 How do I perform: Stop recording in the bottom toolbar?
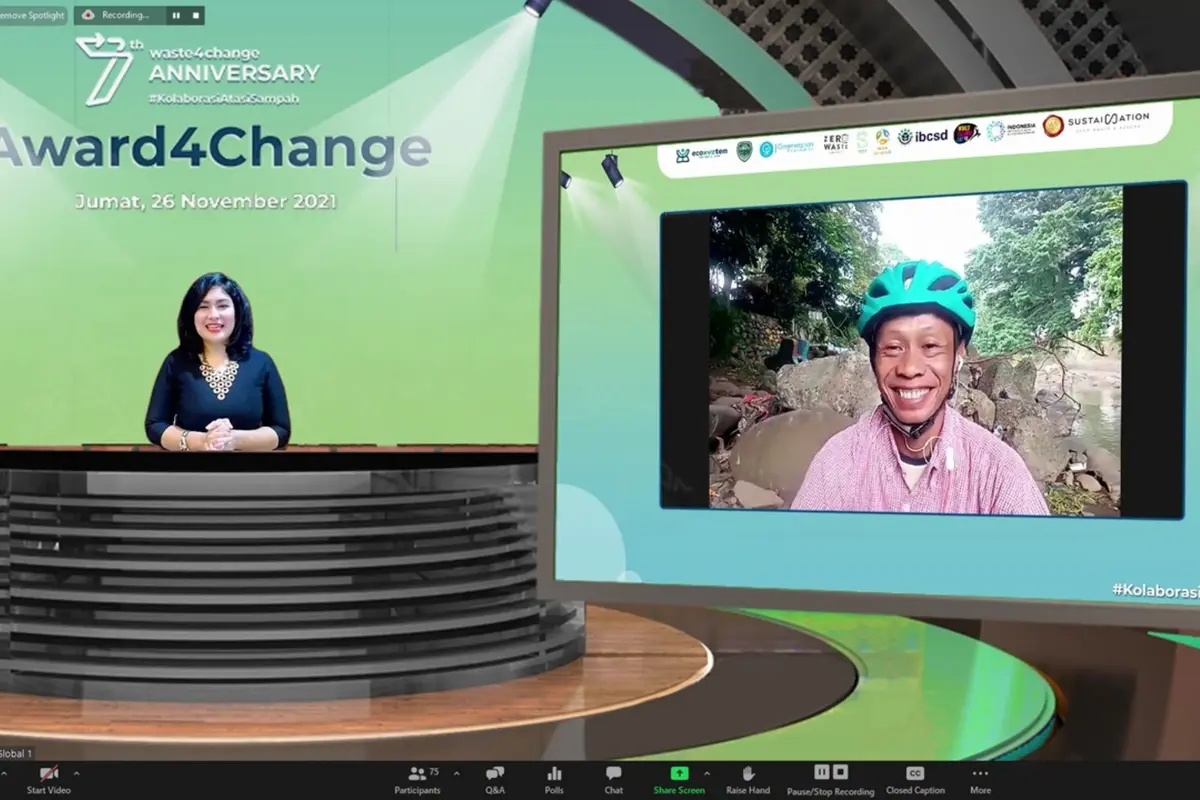(841, 772)
